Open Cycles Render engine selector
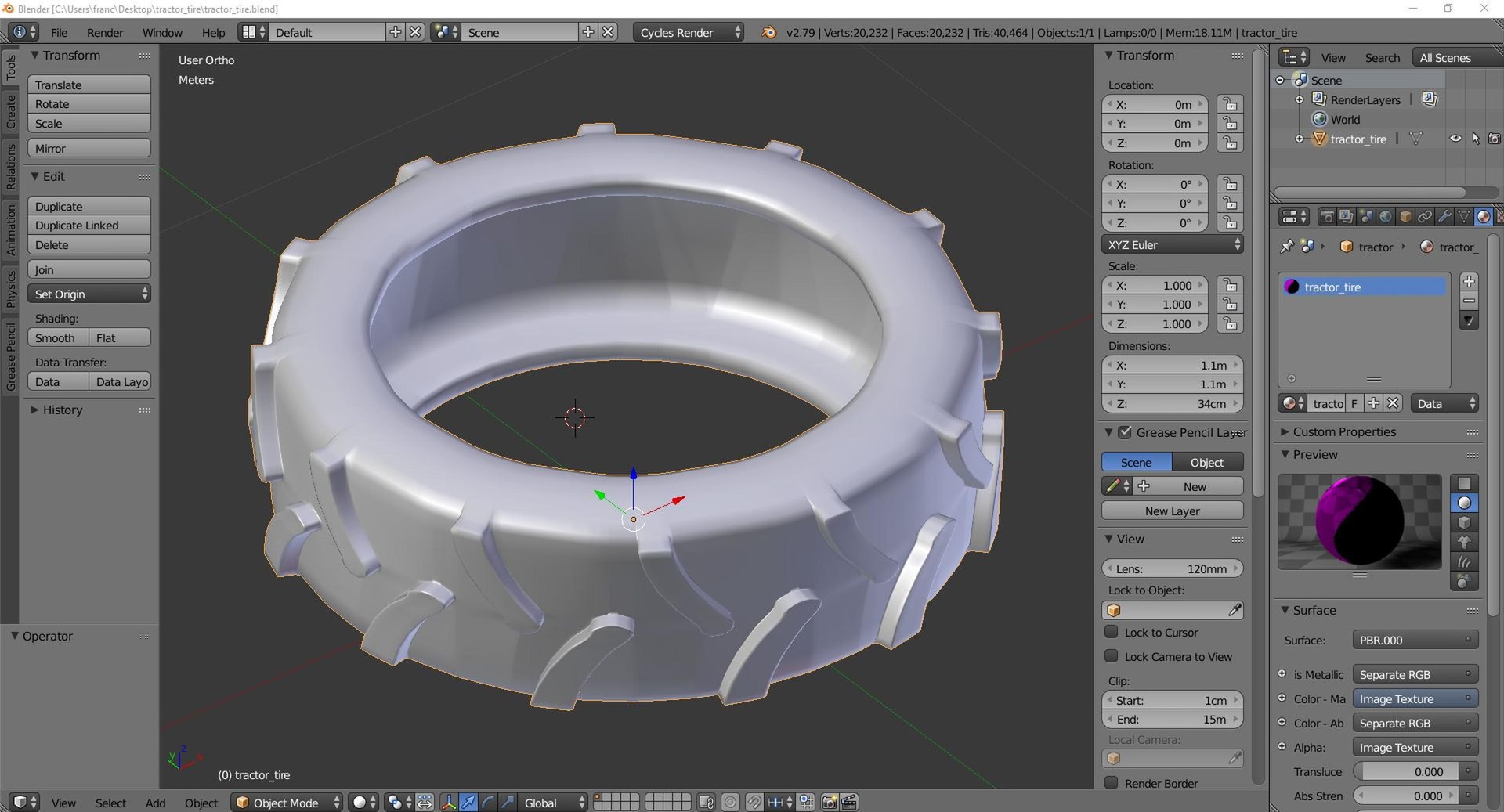 coord(689,32)
